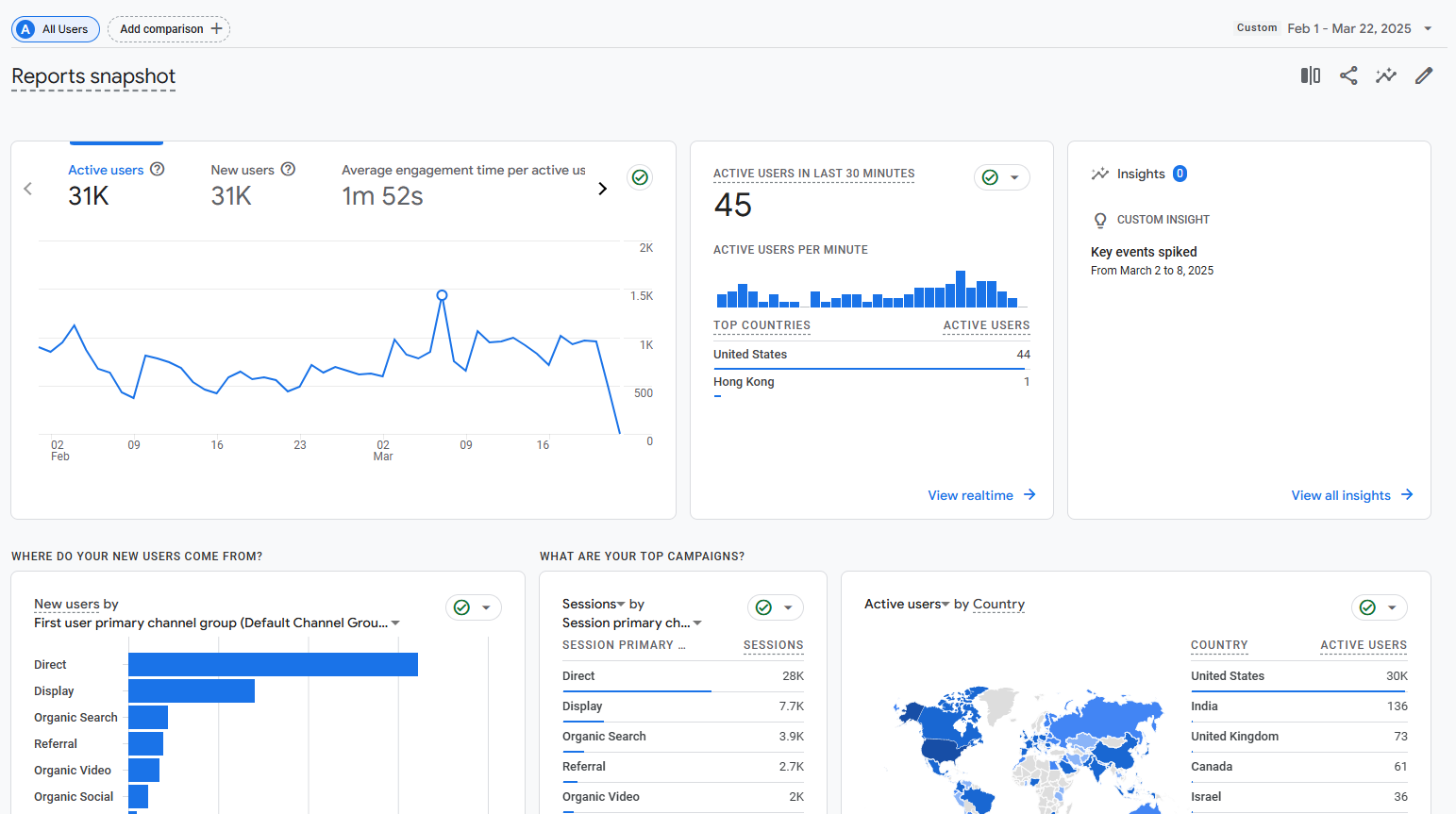1456x814 pixels.
Task: Click help icon next to Active users
Action: pos(158,169)
